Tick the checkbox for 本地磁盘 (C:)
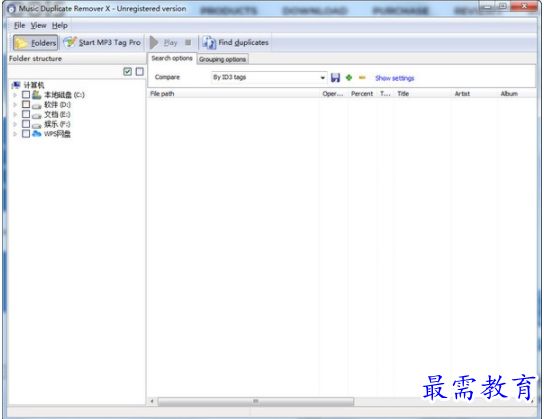The width and height of the screenshot is (544, 419). (x=26, y=94)
